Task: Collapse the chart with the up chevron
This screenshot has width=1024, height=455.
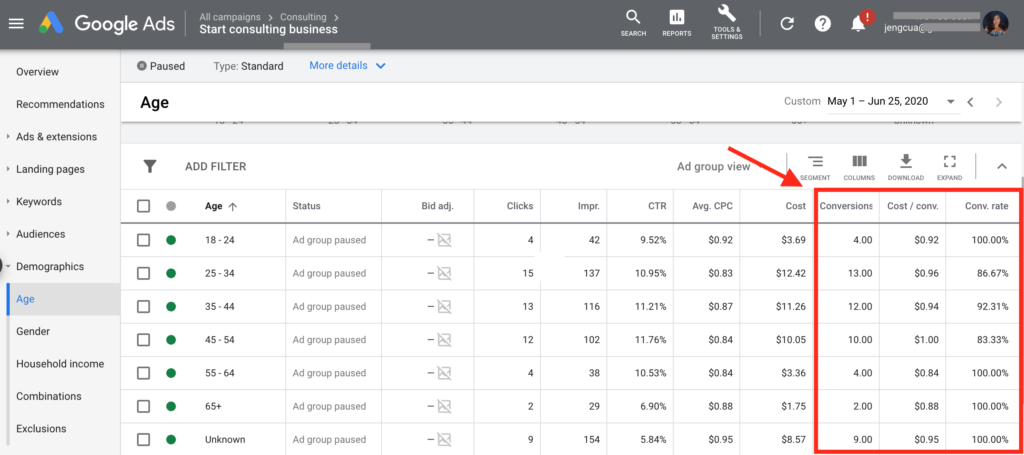Action: tap(1002, 166)
